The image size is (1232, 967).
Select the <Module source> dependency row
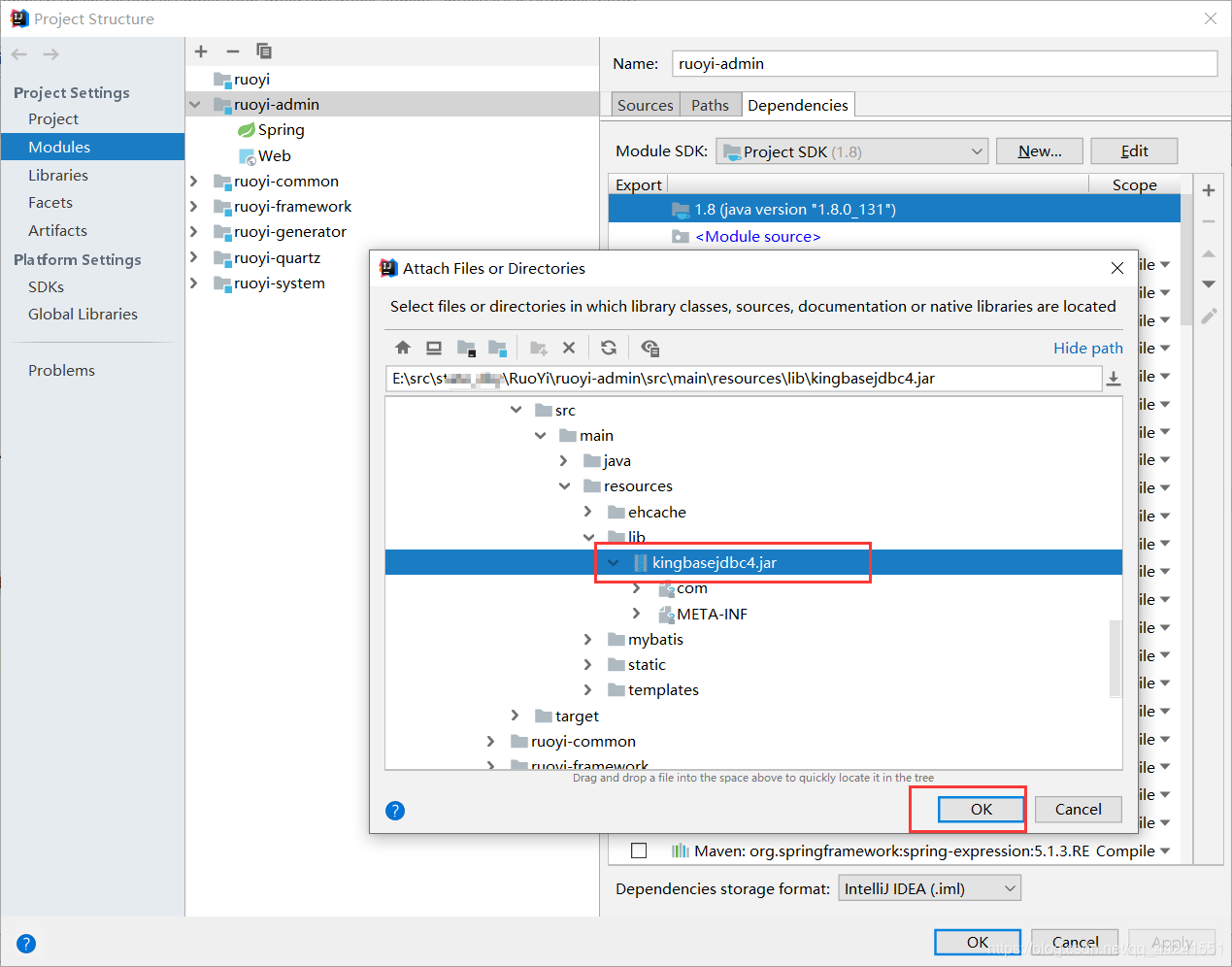pos(894,236)
